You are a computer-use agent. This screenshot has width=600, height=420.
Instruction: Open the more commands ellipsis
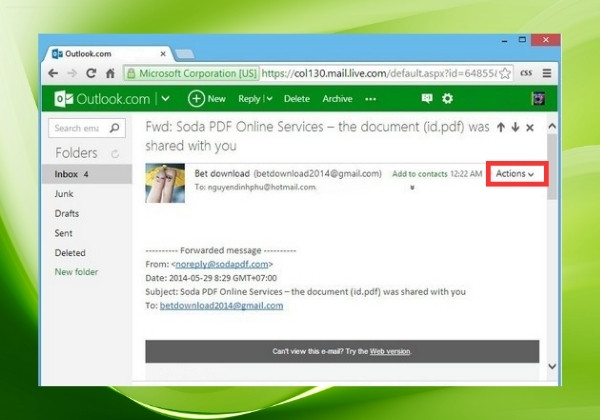(370, 99)
